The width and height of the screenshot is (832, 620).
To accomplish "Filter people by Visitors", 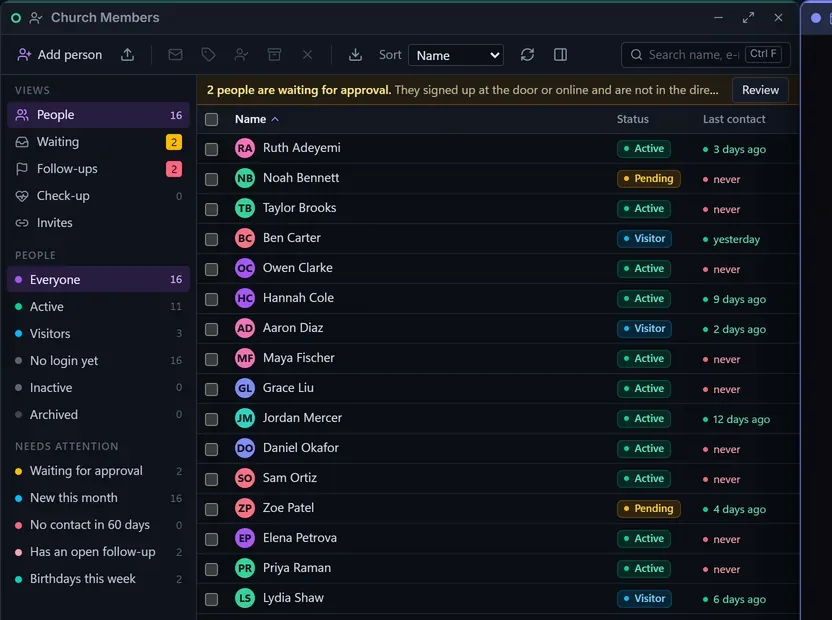I will coord(99,333).
